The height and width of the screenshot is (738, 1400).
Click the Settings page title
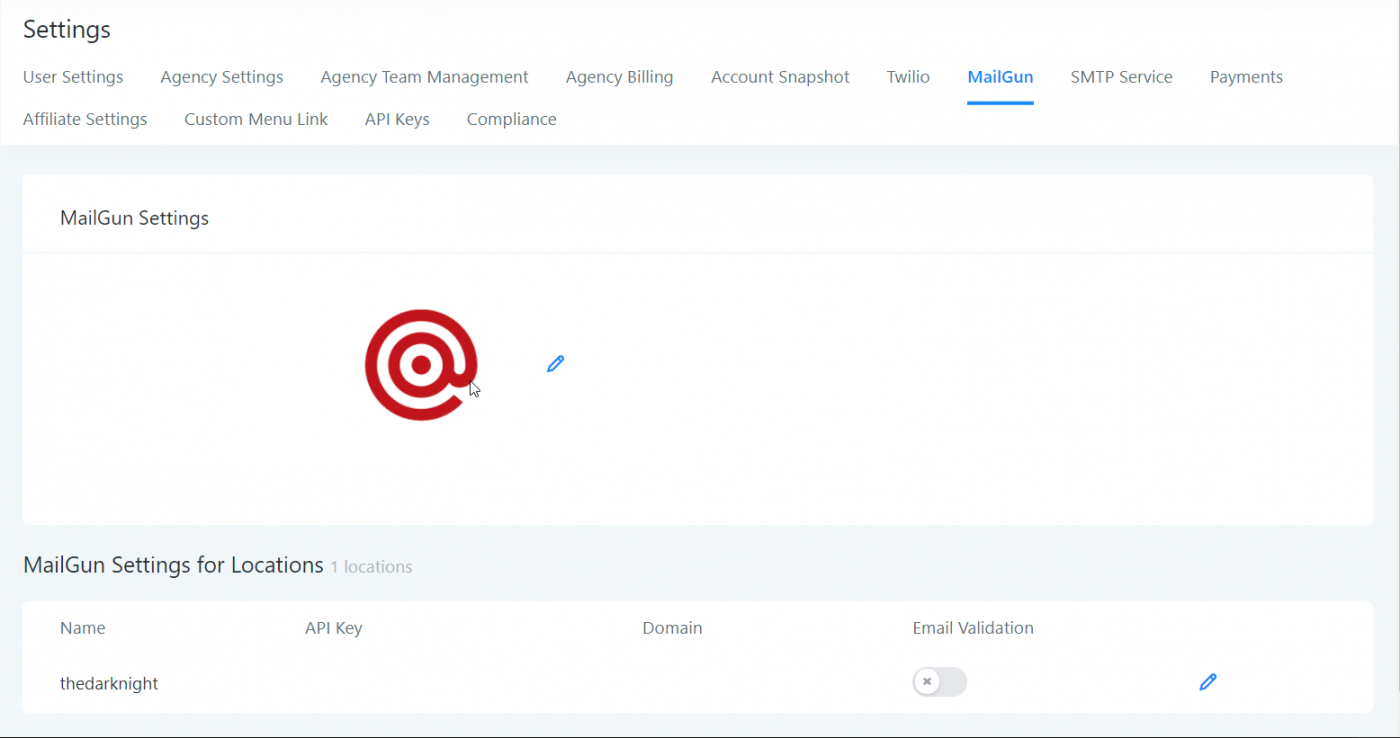(x=67, y=30)
